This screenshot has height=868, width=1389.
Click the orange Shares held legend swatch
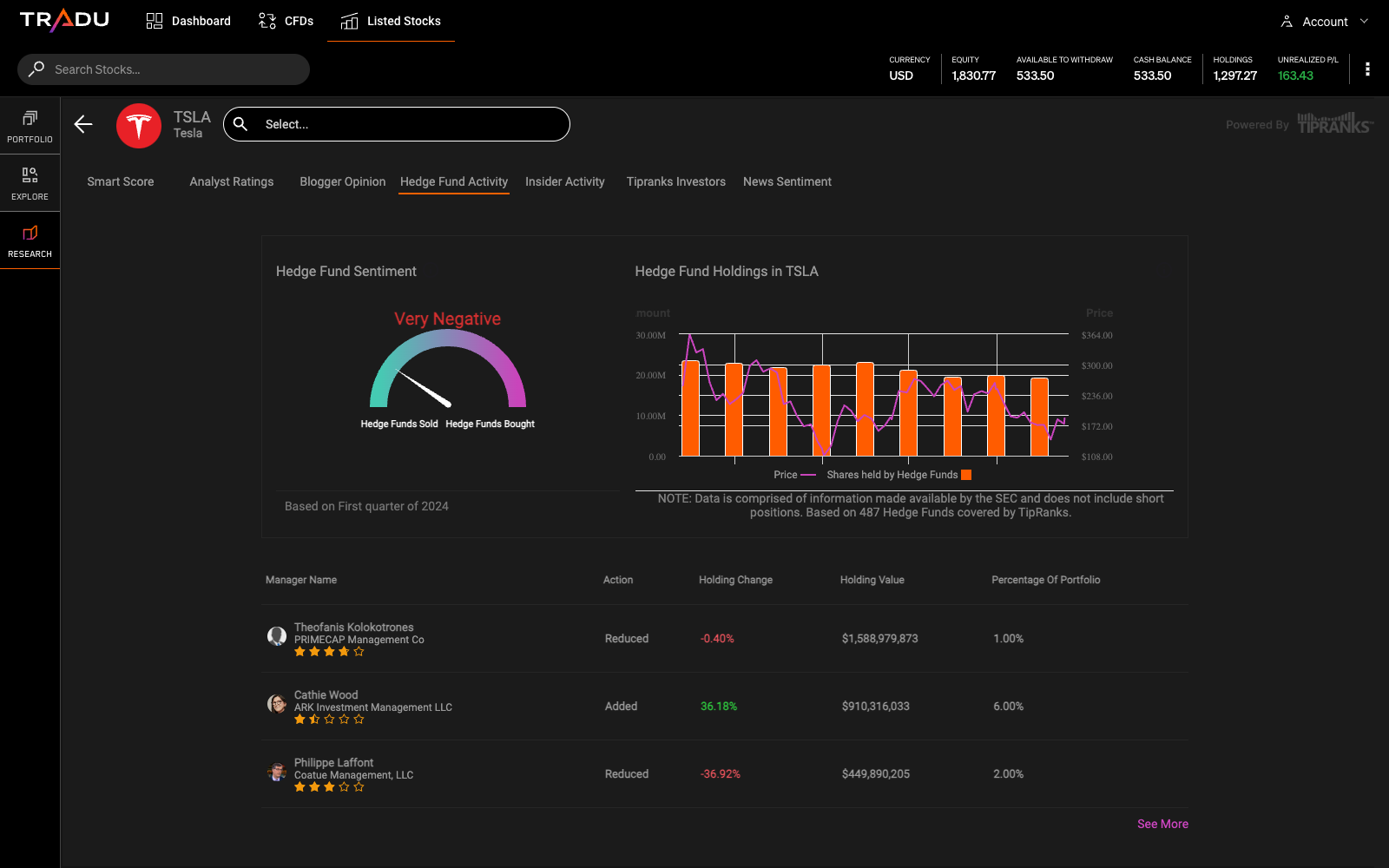966,475
